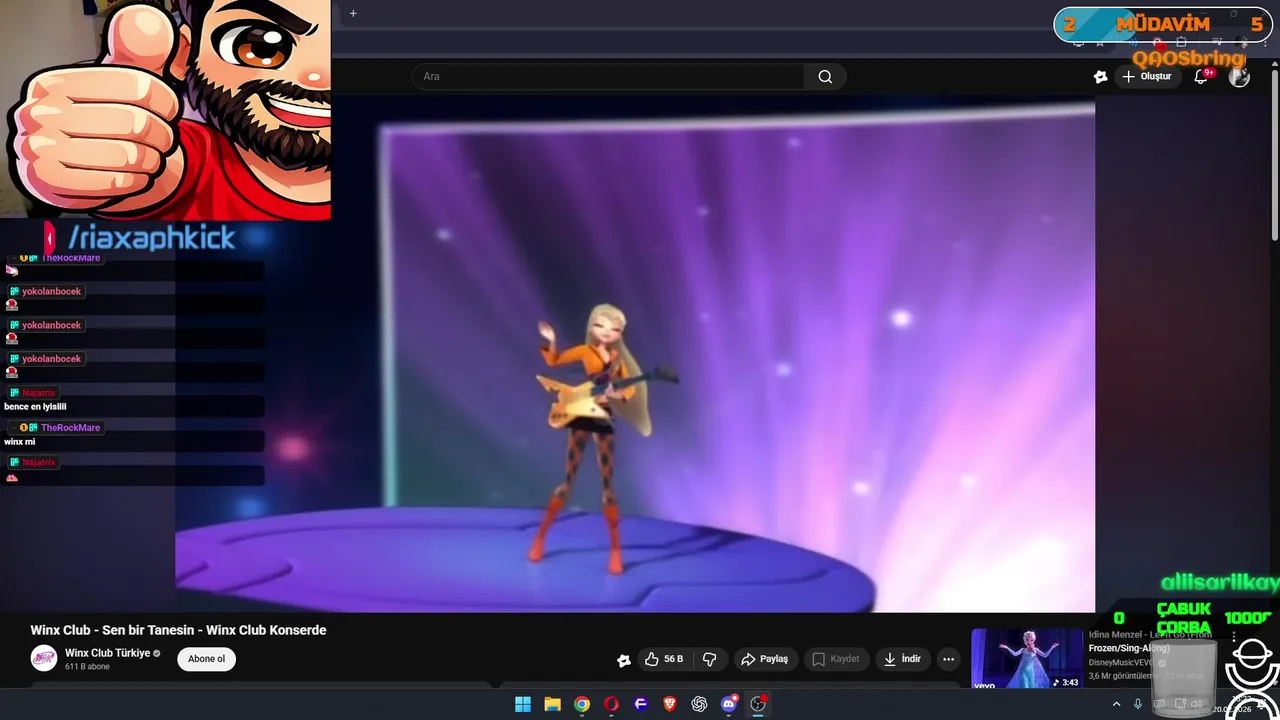
Task: Click the microphone tray icon
Action: point(1138,704)
